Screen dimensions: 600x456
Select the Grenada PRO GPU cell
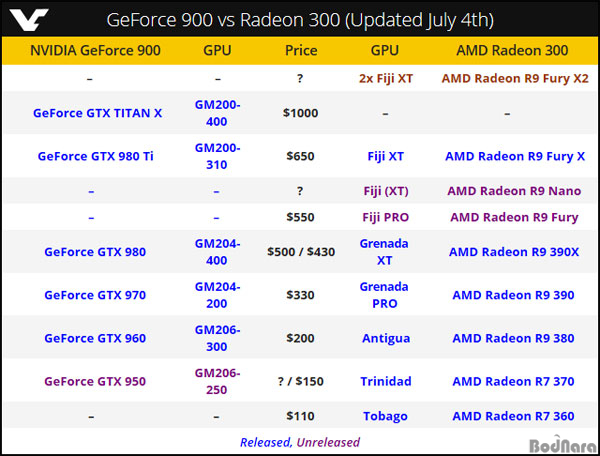point(385,295)
